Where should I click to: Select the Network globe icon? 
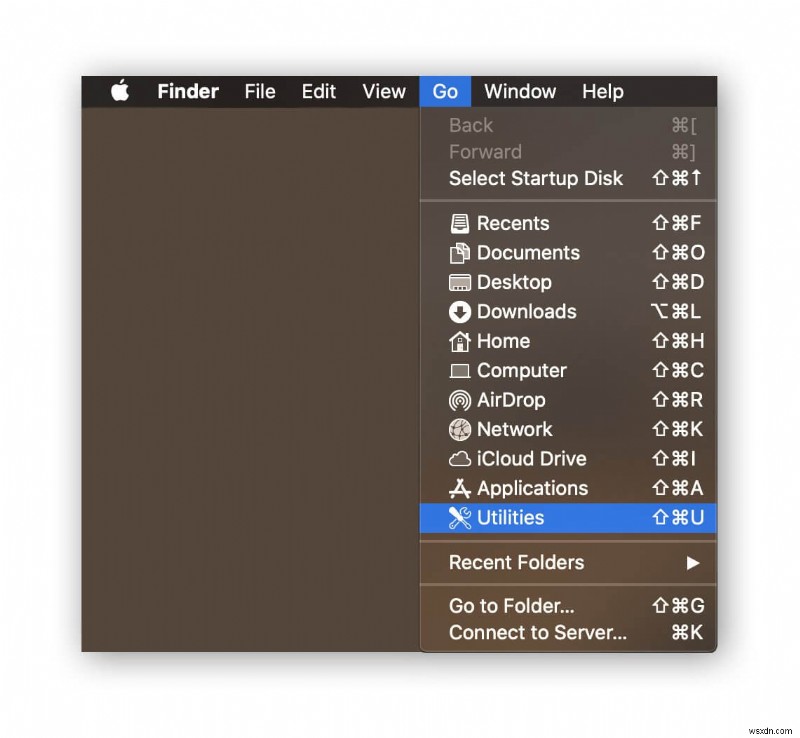[459, 429]
